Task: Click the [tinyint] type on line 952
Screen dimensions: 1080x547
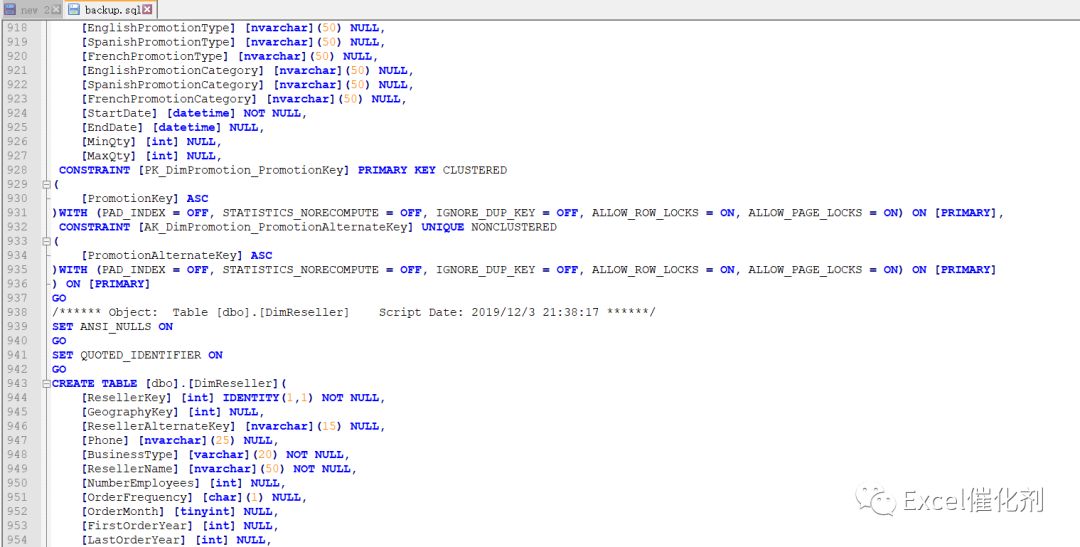Action: (x=205, y=511)
